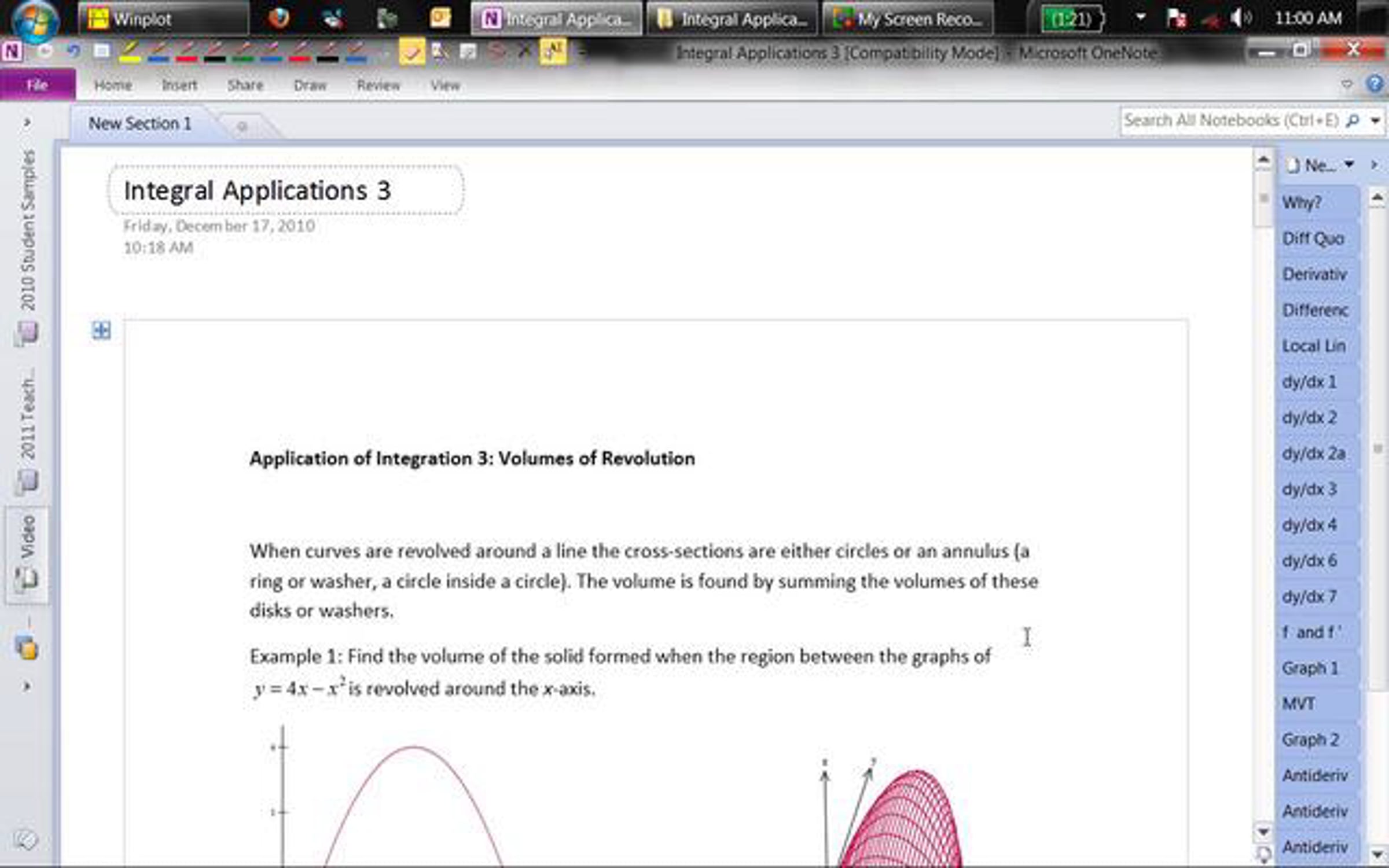The image size is (1389, 868).
Task: Click the Back button beside the Undo arrow
Action: 45,52
